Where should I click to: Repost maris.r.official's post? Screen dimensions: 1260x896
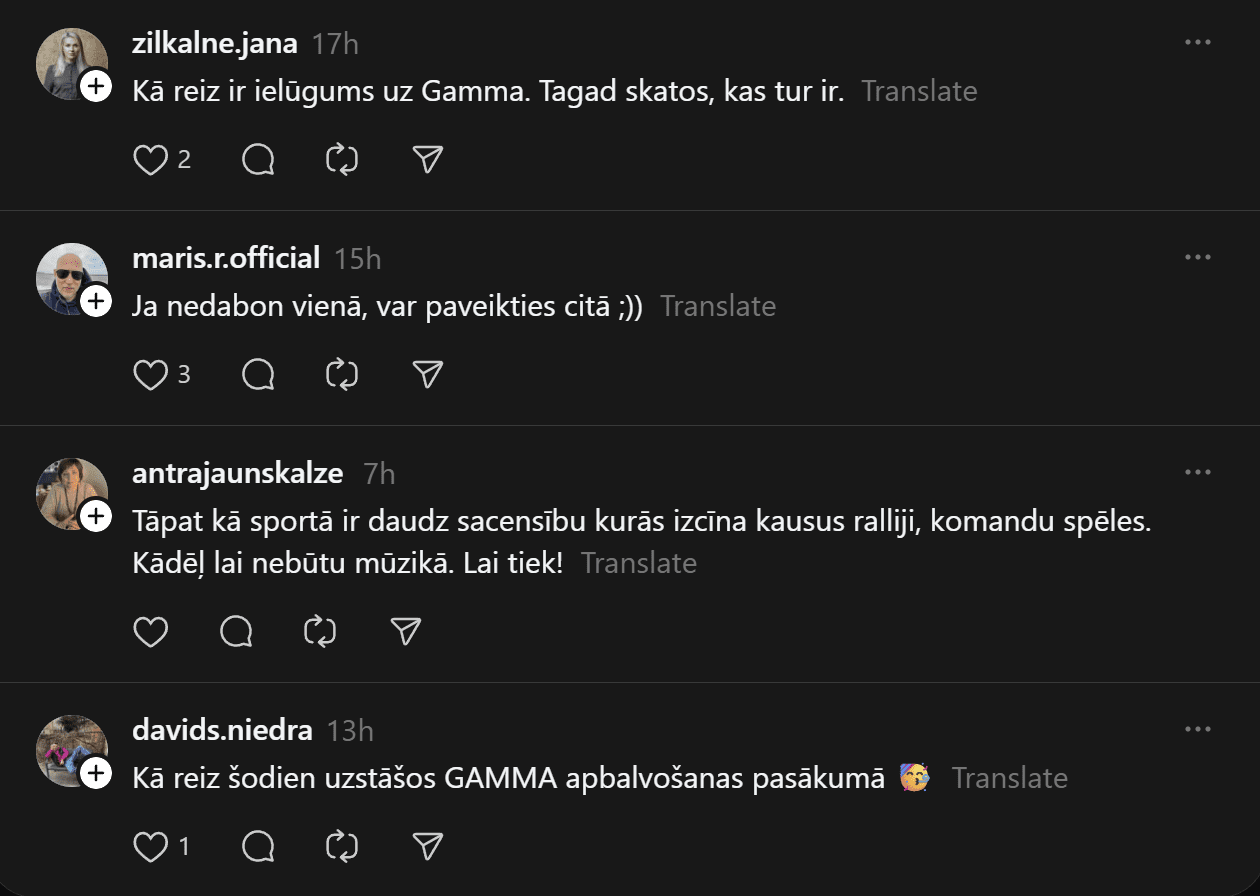(x=342, y=375)
